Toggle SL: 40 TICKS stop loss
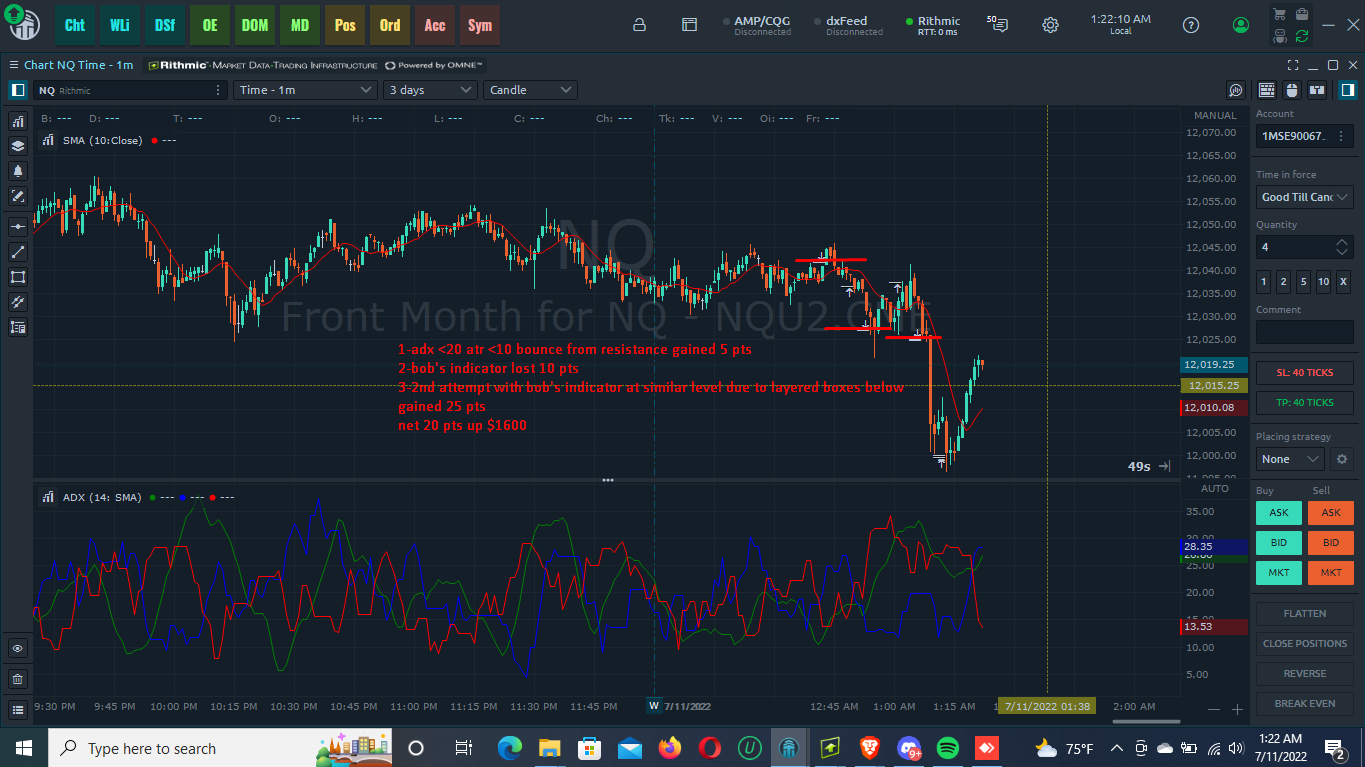This screenshot has height=767, width=1365. click(1304, 372)
